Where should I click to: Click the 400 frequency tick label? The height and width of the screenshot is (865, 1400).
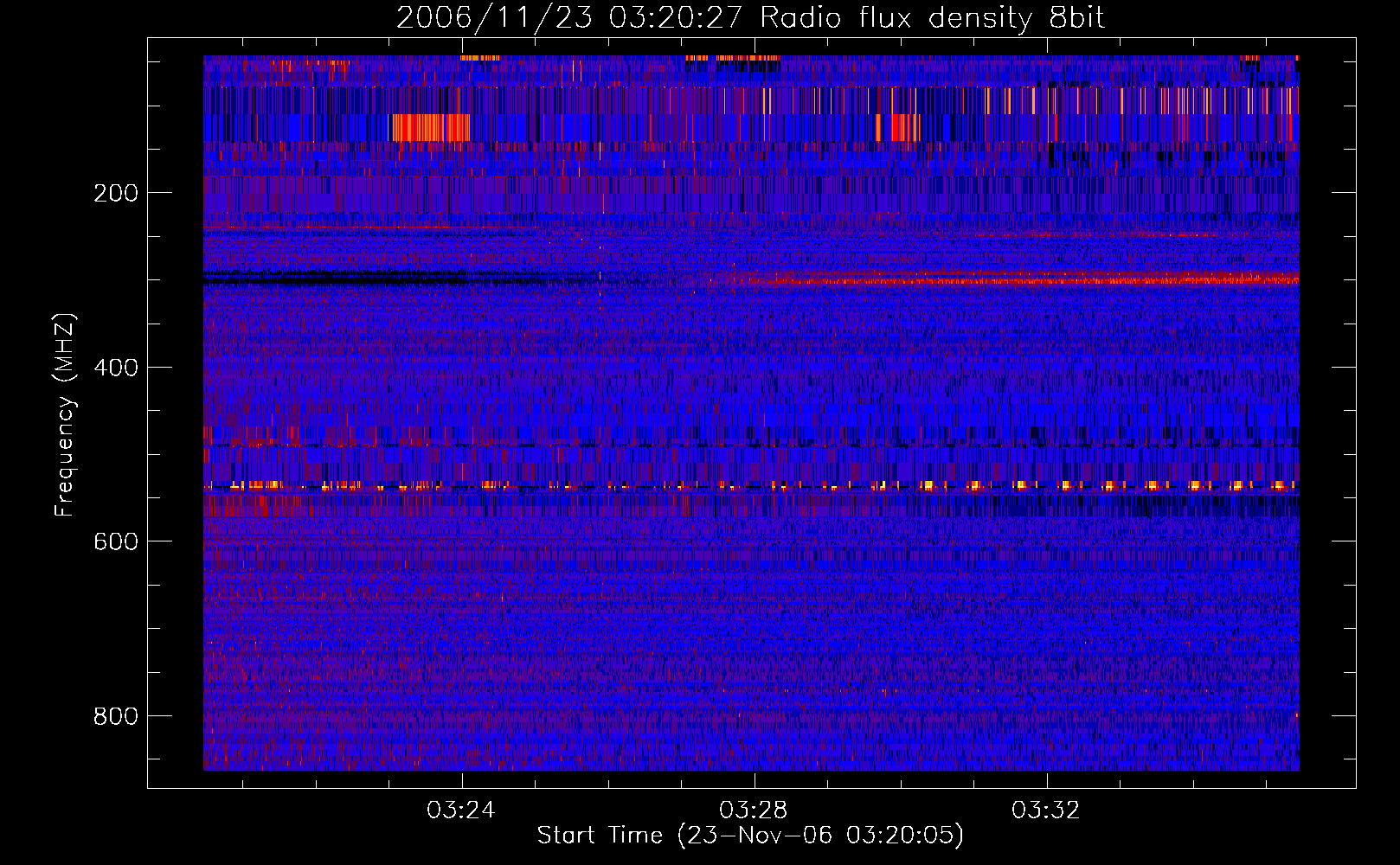coord(116,368)
